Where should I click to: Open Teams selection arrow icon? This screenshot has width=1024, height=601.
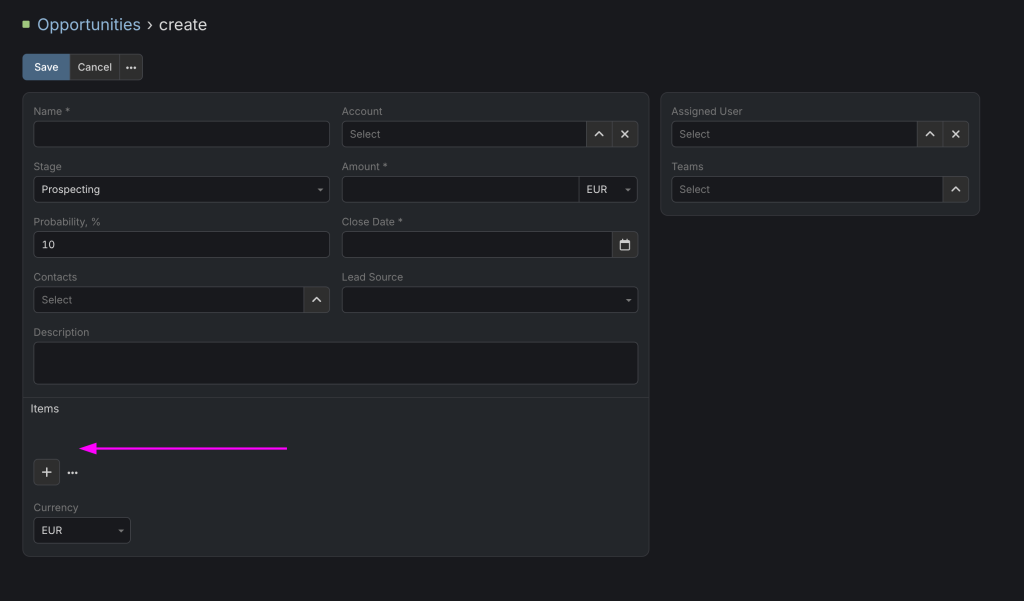(x=955, y=189)
